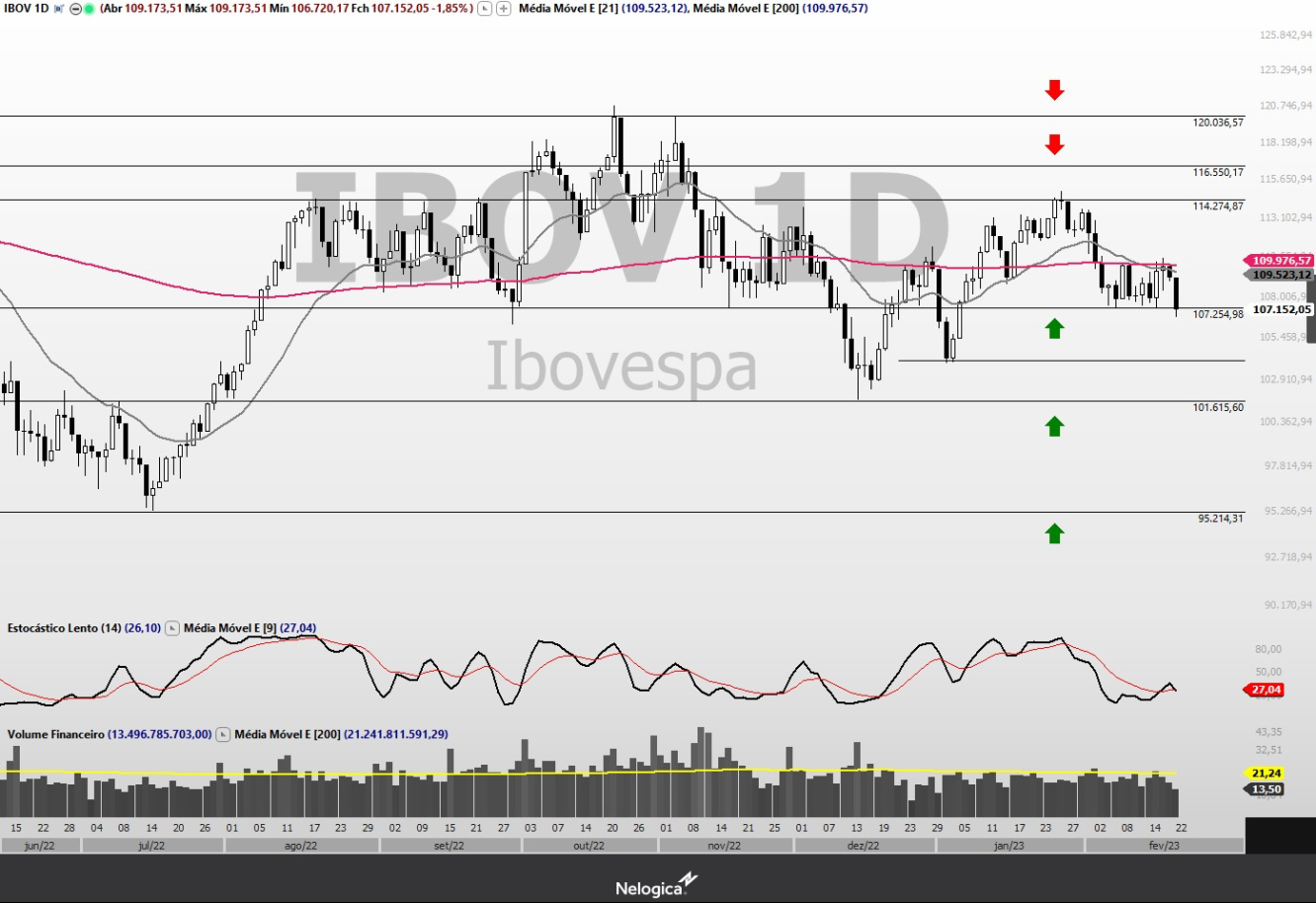The width and height of the screenshot is (1316, 903).
Task: Click the plus icon to add an indicator
Action: pyautogui.click(x=504, y=8)
